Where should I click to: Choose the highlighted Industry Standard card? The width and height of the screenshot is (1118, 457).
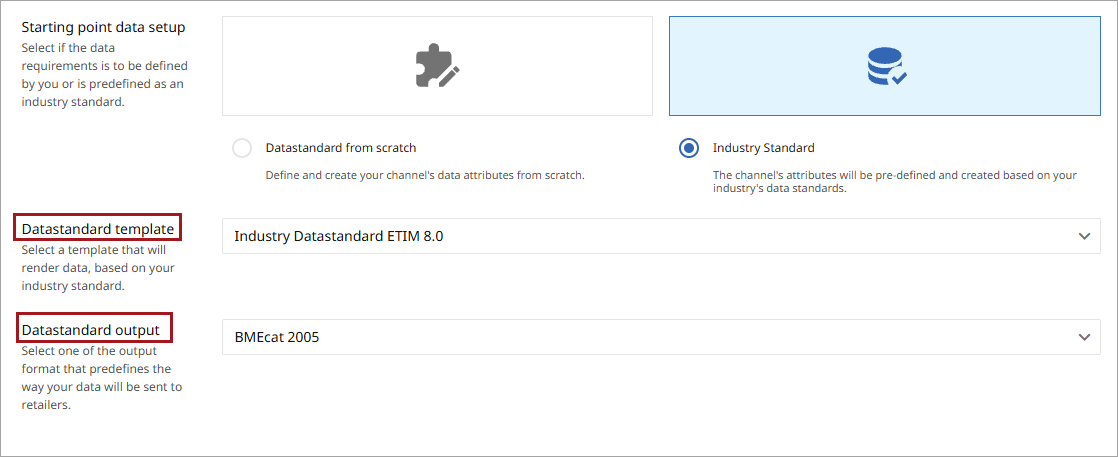(x=885, y=66)
